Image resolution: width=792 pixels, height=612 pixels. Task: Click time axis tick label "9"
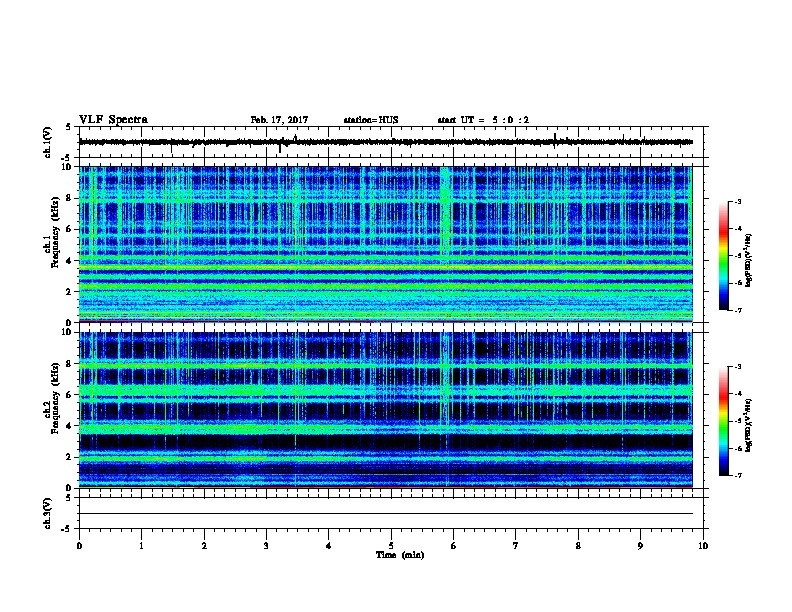pos(640,546)
